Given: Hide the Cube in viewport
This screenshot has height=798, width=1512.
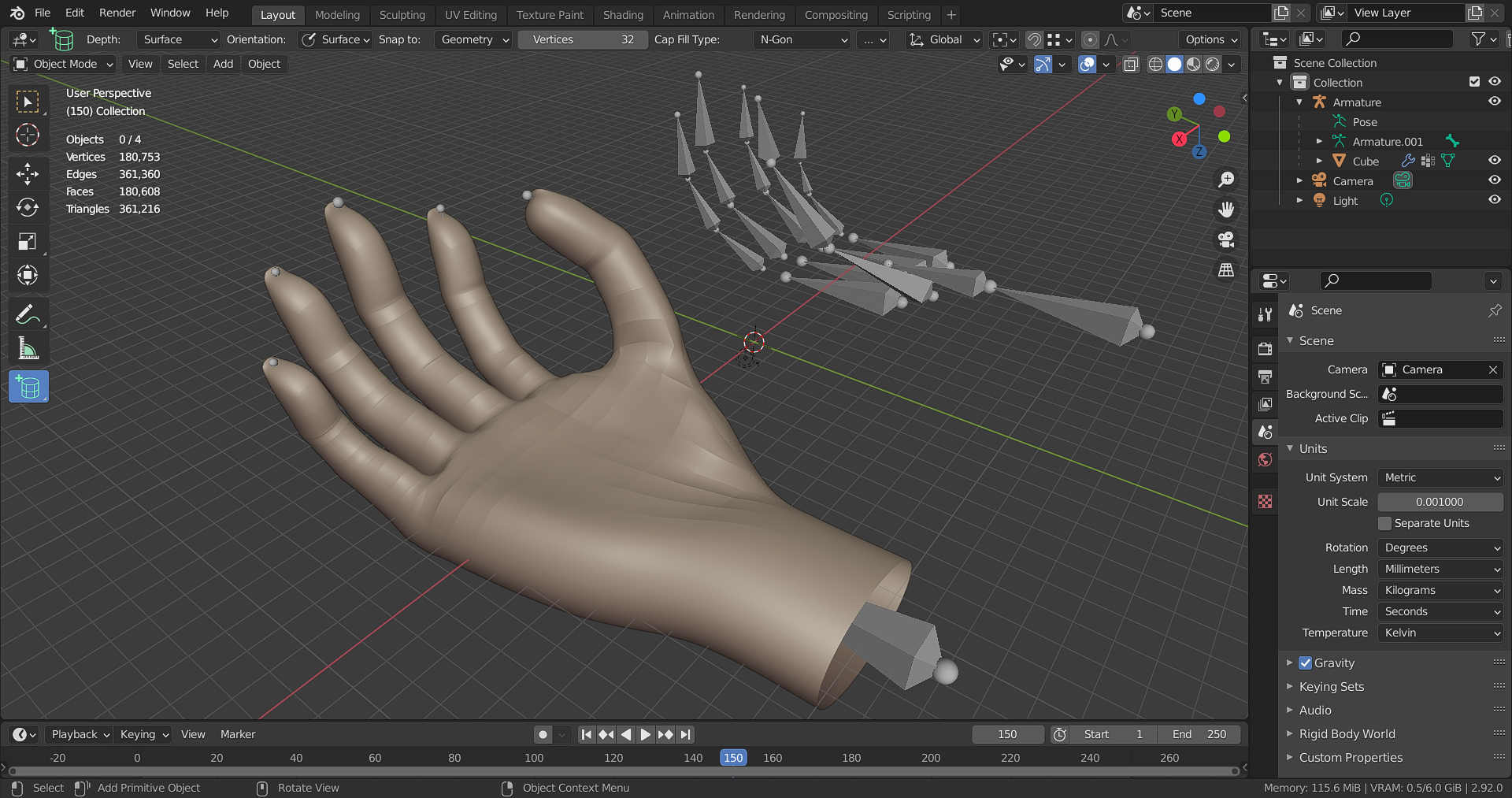Looking at the screenshot, I should pos(1495,161).
